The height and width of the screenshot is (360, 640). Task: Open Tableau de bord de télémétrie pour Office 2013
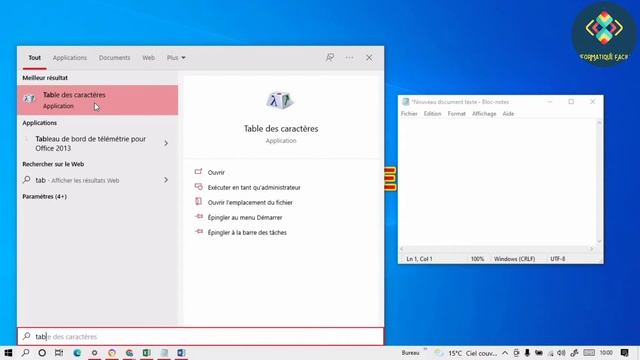pos(91,143)
